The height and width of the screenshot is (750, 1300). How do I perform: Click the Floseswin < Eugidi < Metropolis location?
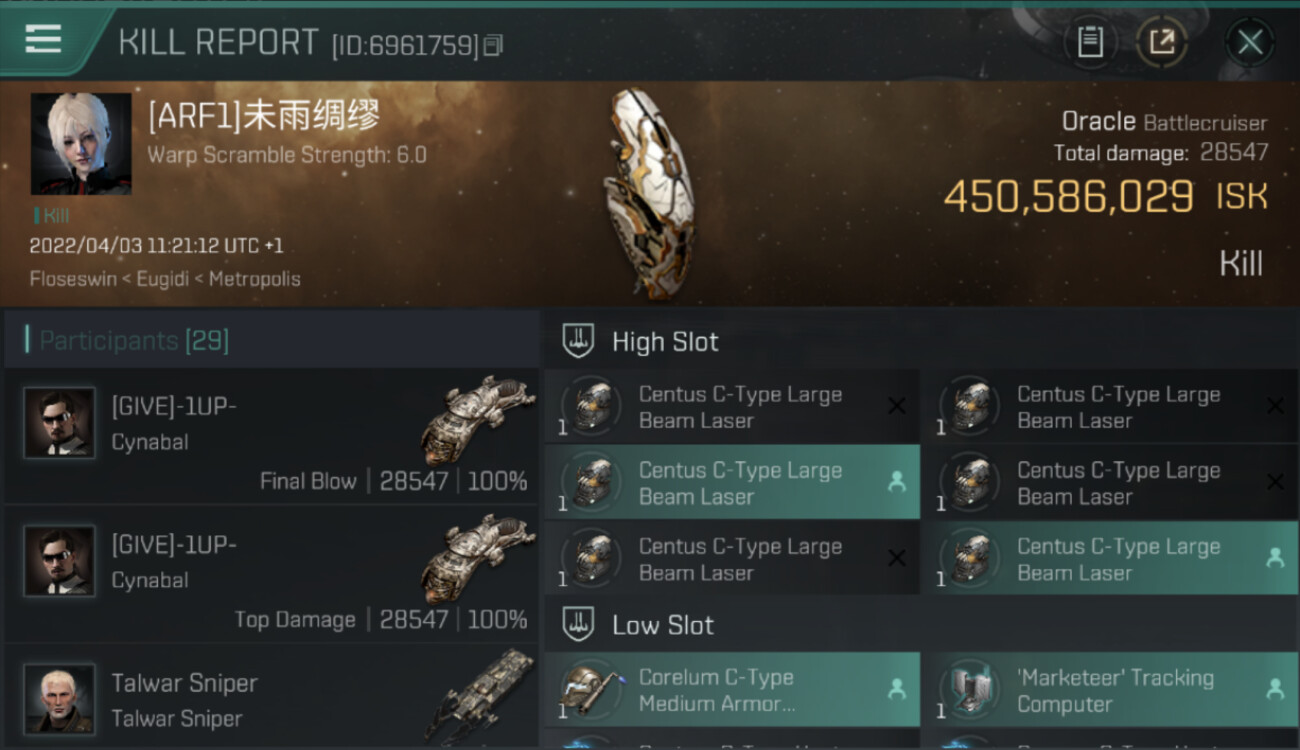165,279
